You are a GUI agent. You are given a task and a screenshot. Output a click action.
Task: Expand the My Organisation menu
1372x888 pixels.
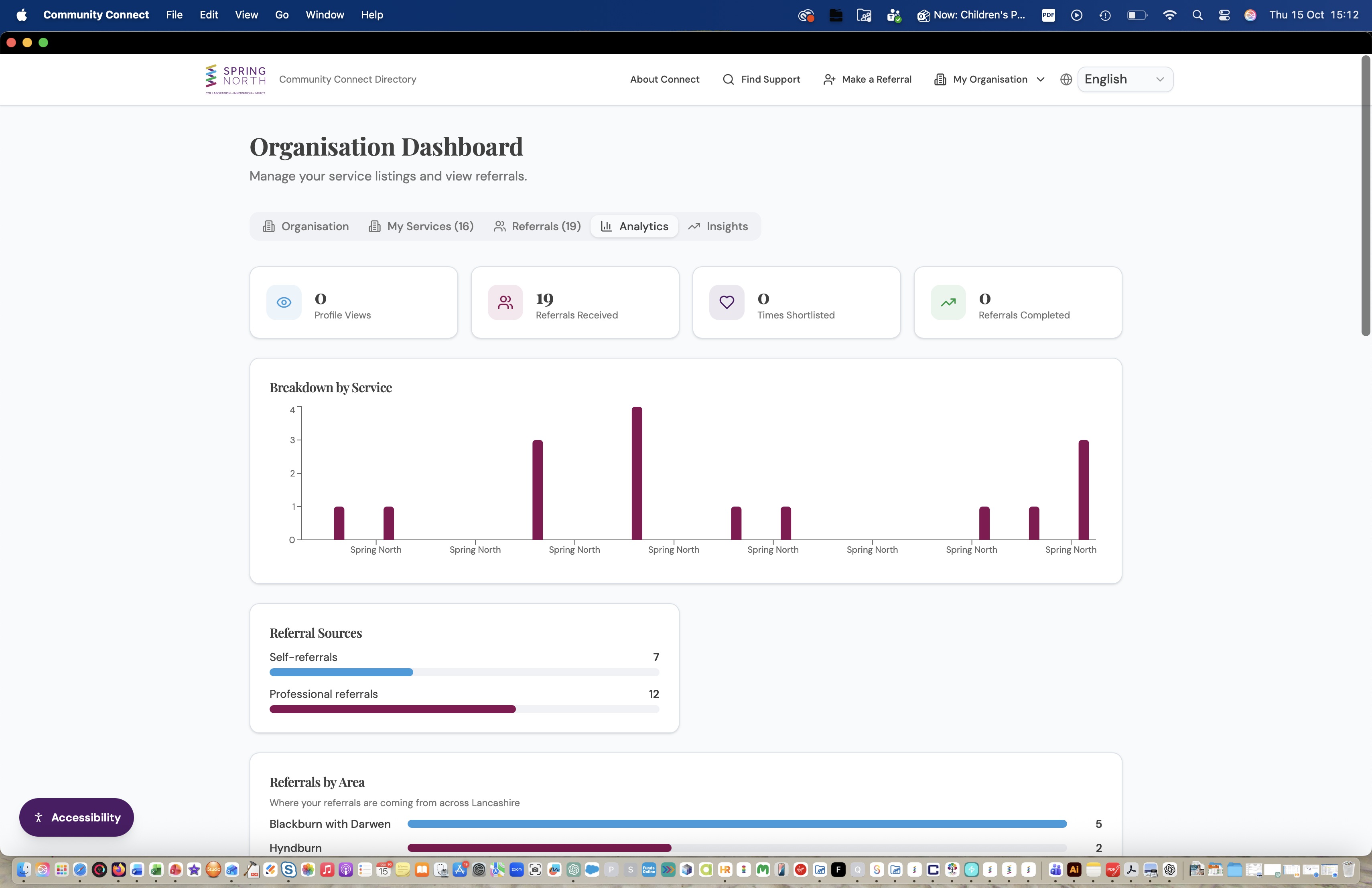[989, 79]
